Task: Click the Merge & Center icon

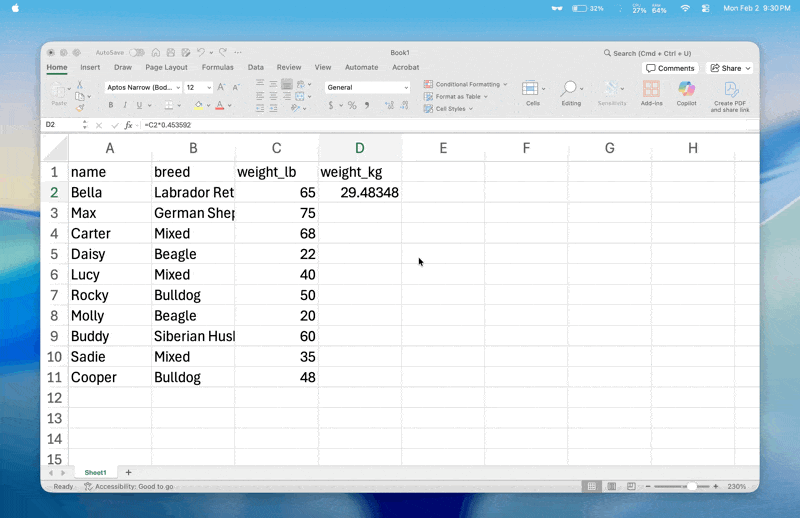Action: click(x=300, y=96)
